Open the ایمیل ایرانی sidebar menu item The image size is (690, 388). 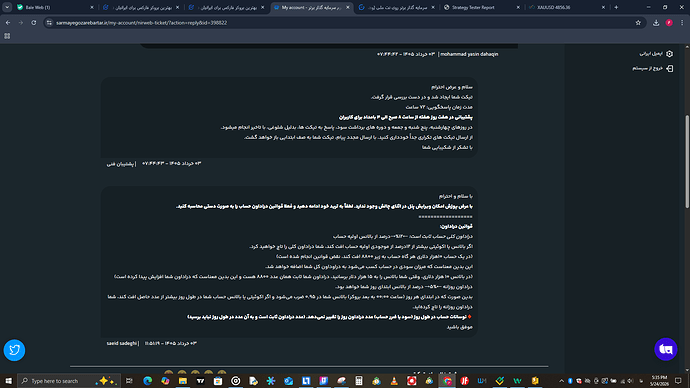[x=656, y=54]
